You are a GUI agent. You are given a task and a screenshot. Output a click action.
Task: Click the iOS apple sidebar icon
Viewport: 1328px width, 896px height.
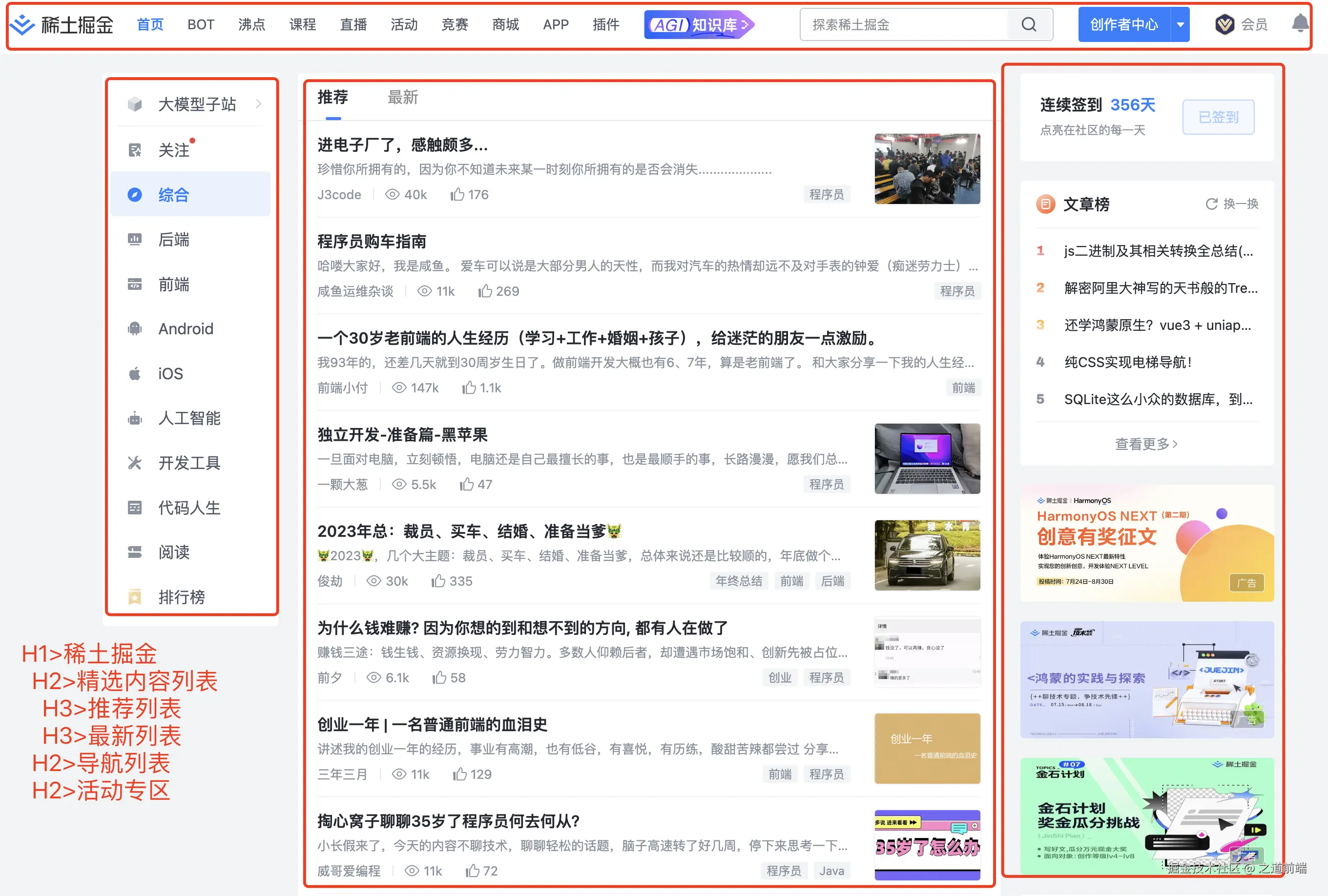point(135,373)
